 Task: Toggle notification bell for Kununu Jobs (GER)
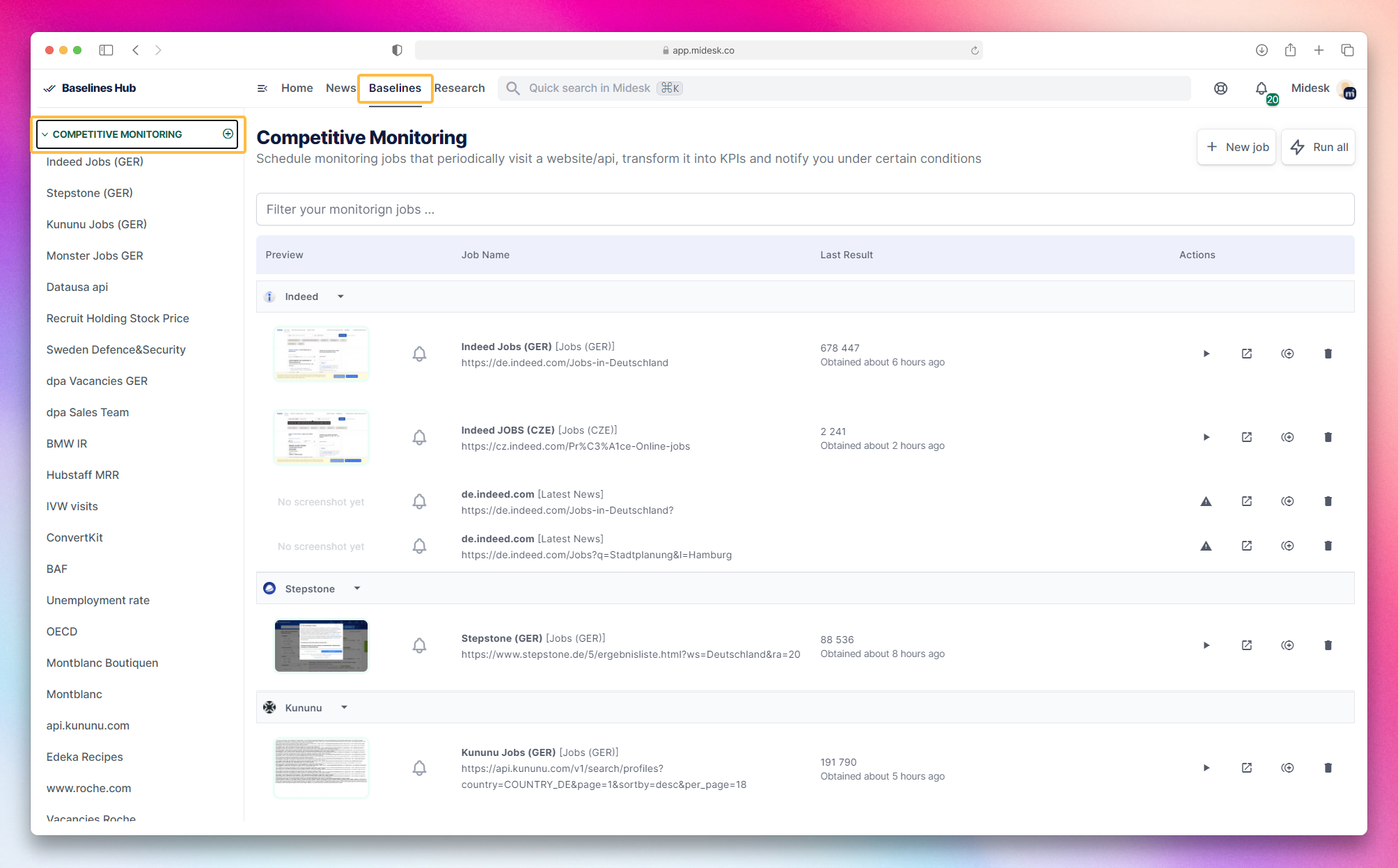(419, 768)
